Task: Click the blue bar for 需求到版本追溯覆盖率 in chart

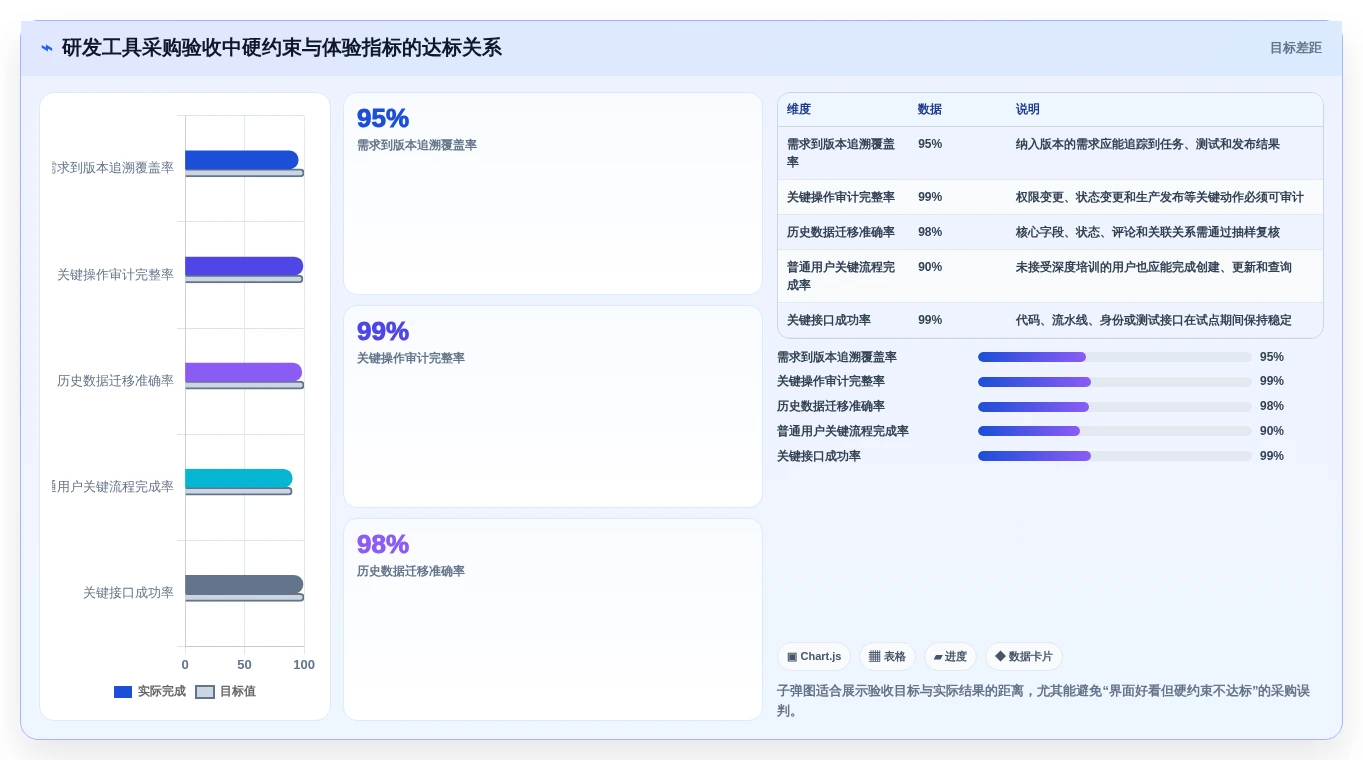Action: 242,160
